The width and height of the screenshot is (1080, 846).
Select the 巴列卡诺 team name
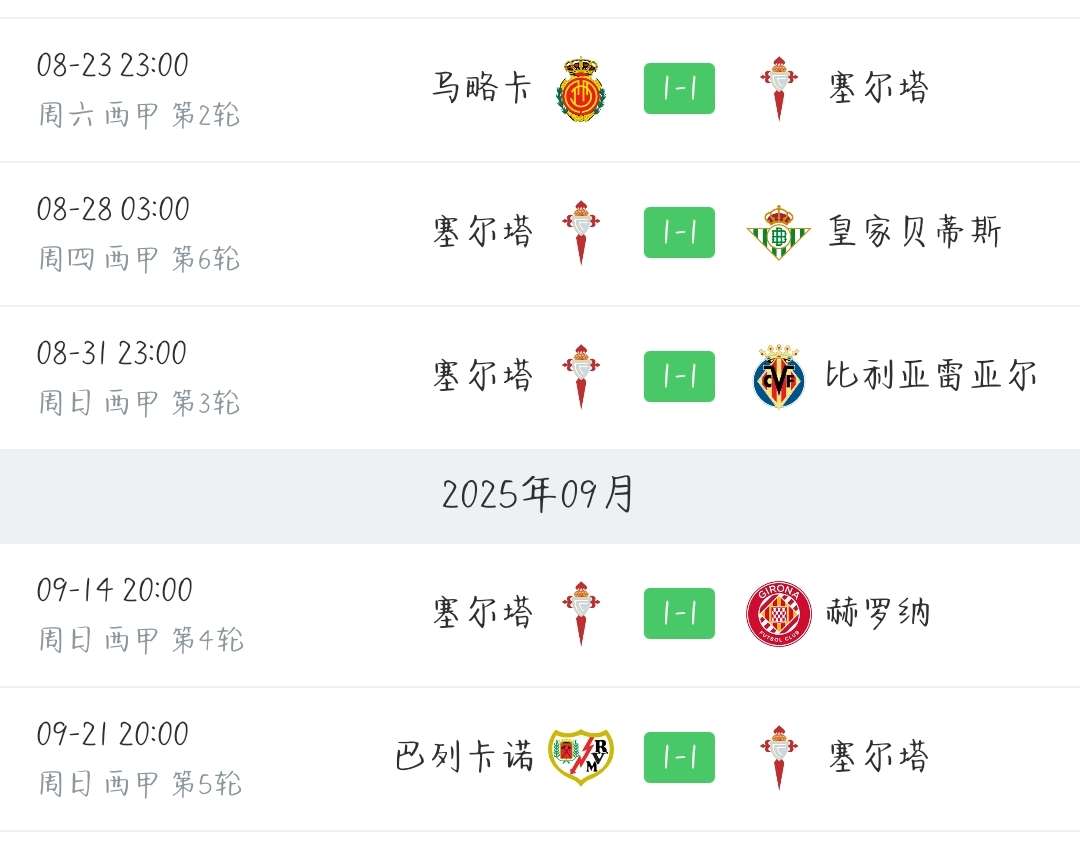465,756
